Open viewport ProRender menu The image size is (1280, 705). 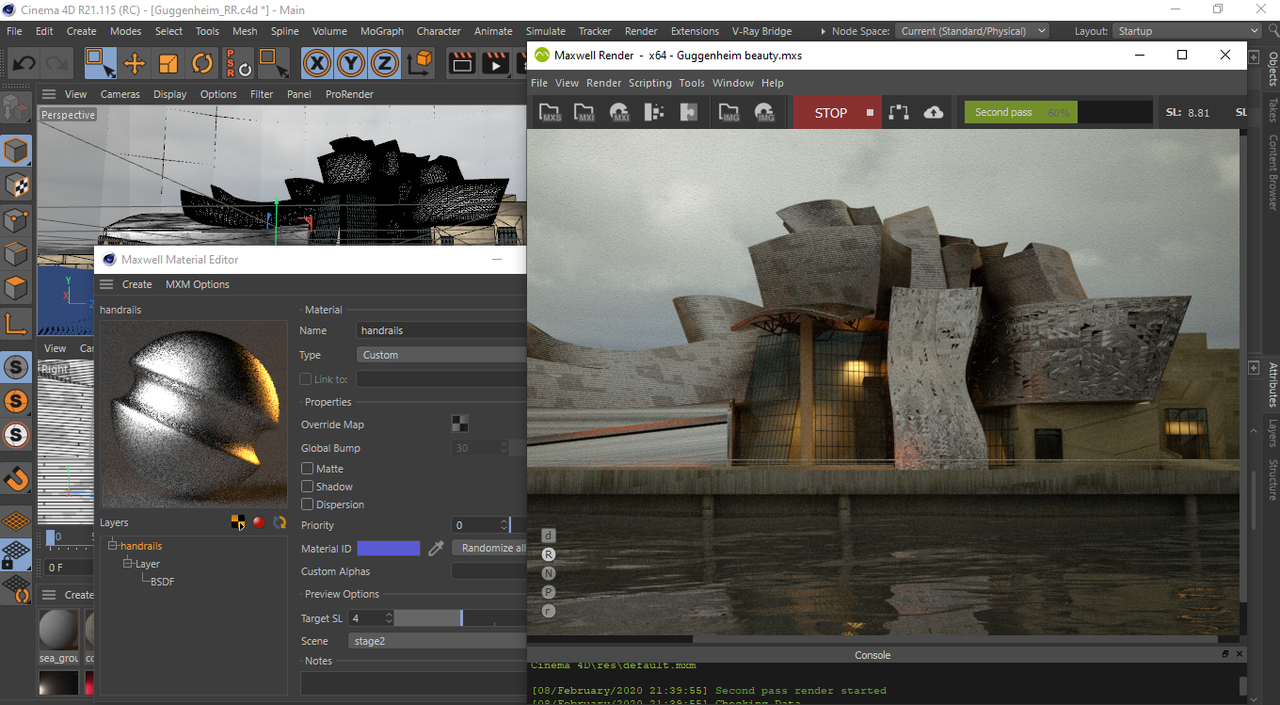coord(349,94)
